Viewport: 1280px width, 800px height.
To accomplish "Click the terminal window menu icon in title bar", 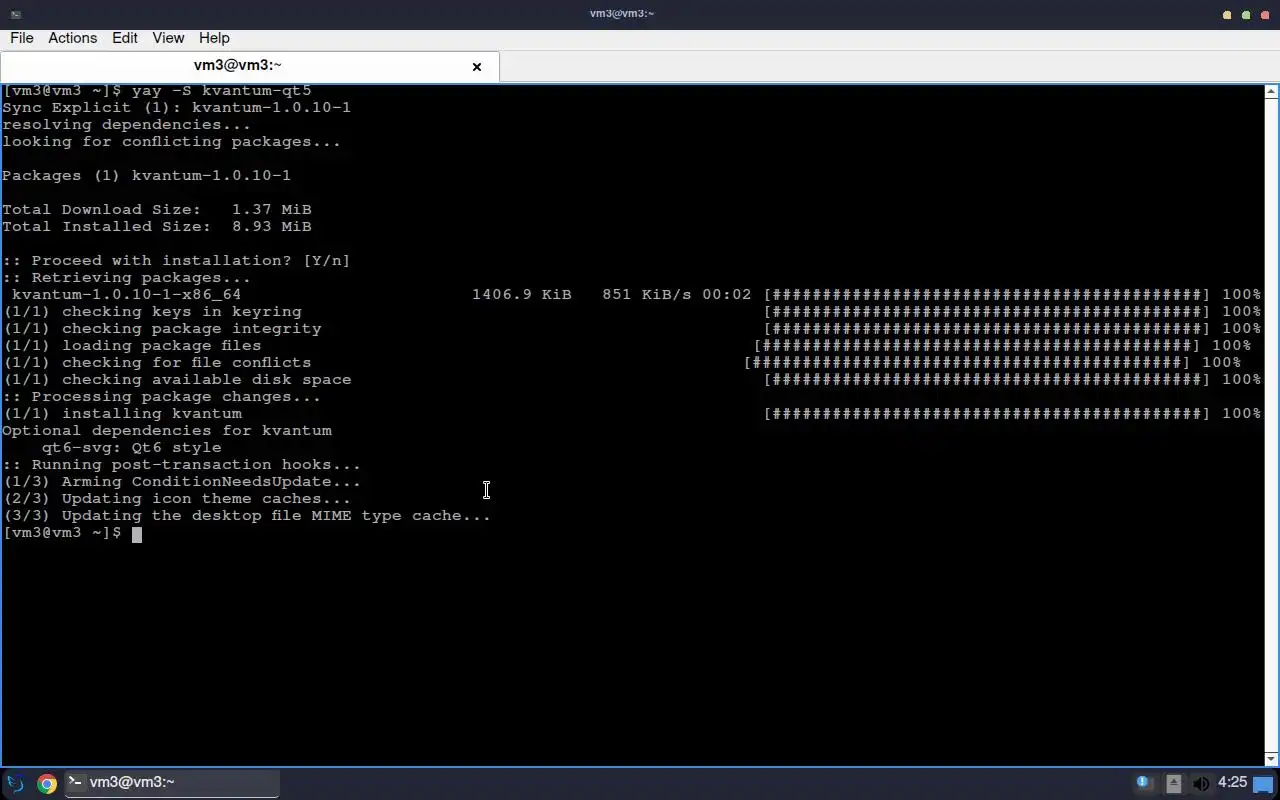I will 15,14.
